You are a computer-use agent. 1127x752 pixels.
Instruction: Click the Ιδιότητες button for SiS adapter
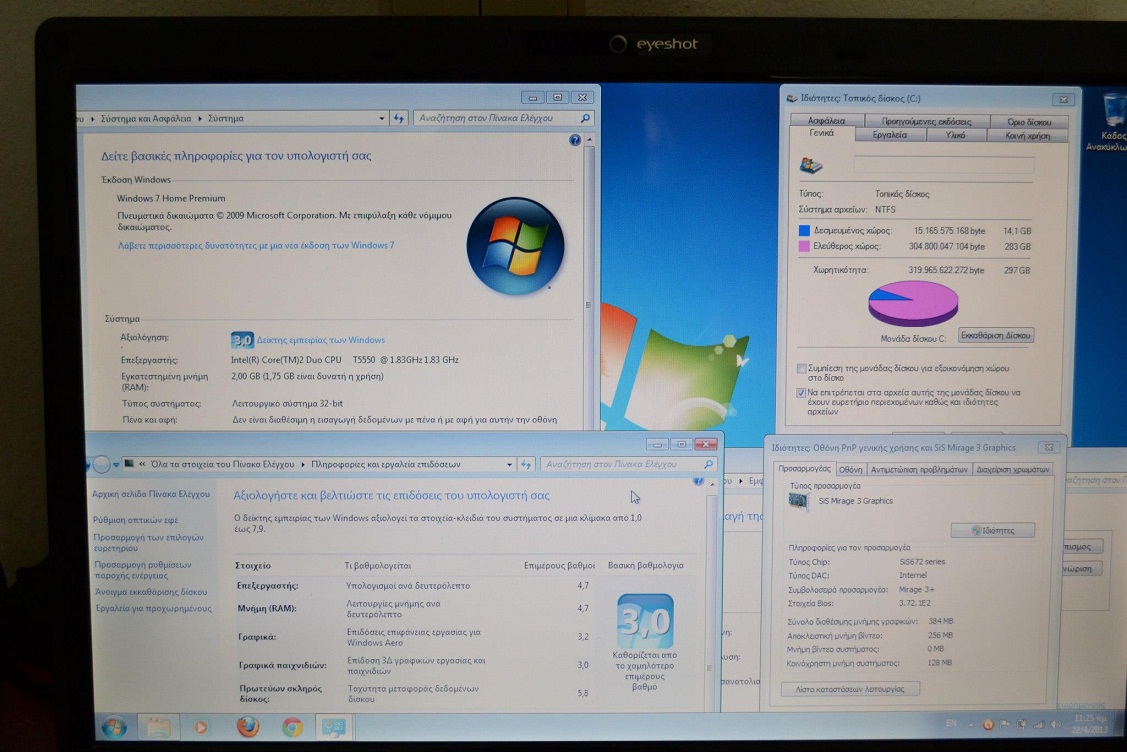(x=993, y=531)
